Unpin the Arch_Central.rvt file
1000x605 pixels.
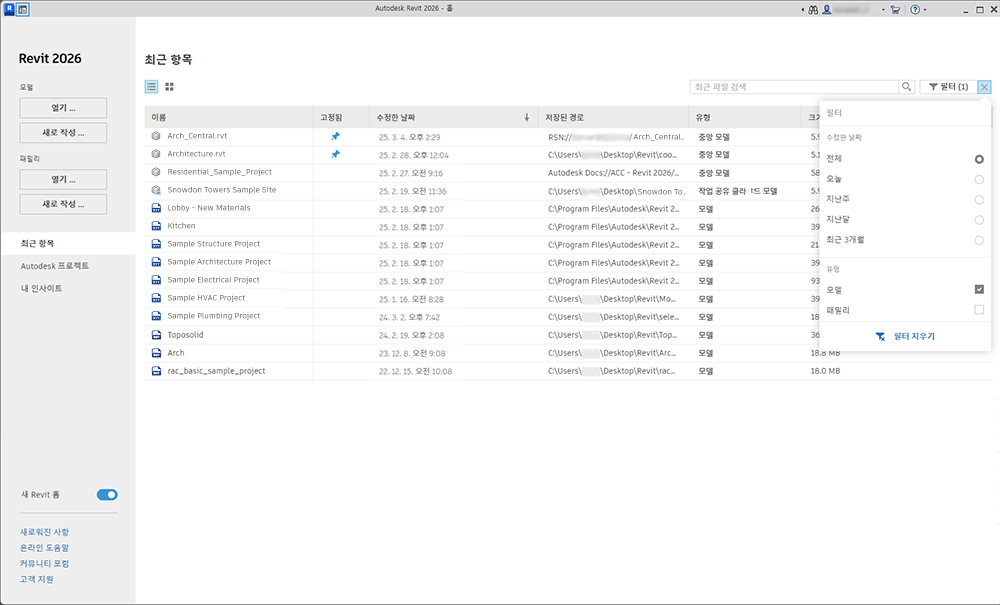335,136
